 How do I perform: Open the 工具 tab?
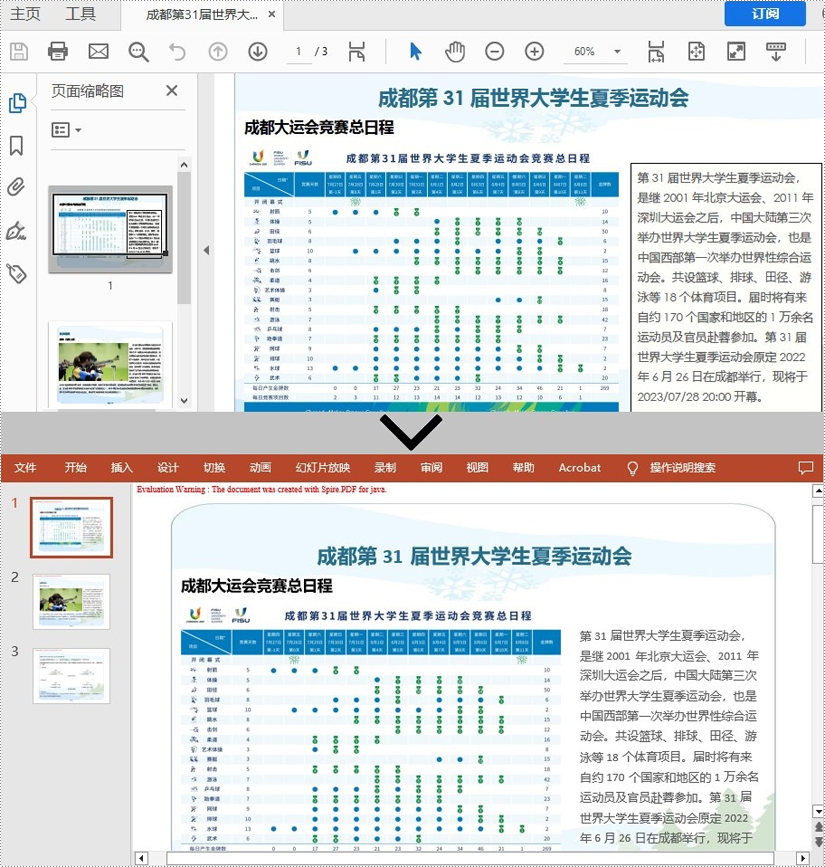[81, 14]
